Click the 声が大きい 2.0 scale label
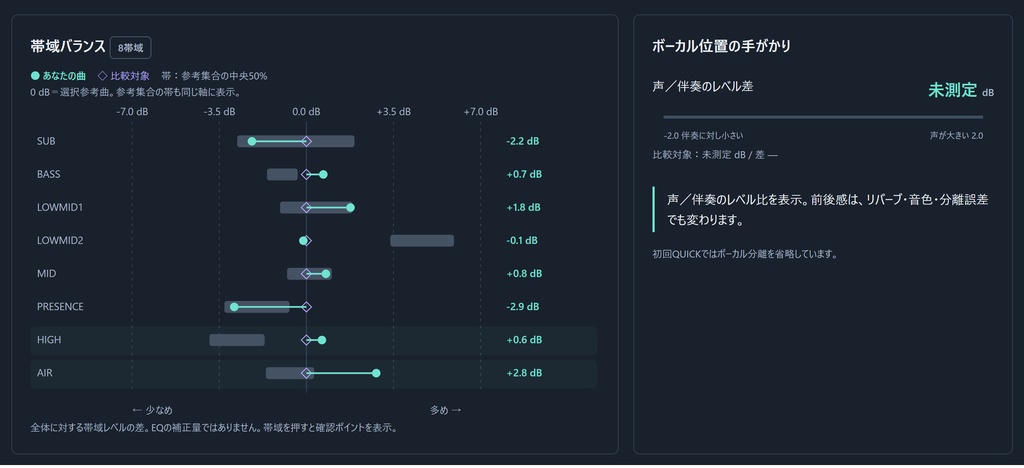The height and width of the screenshot is (468, 1024). [956, 136]
